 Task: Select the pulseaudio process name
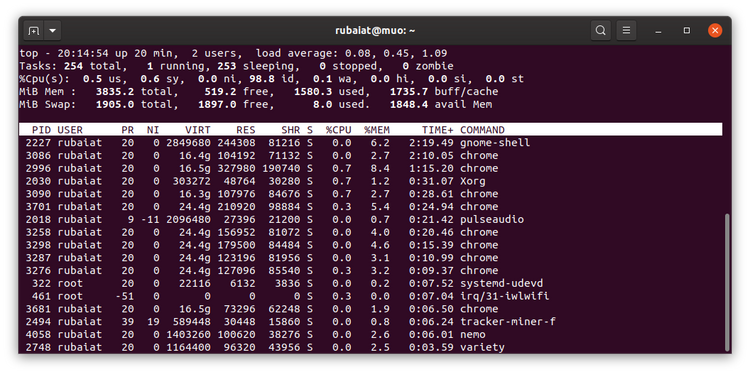(492, 220)
